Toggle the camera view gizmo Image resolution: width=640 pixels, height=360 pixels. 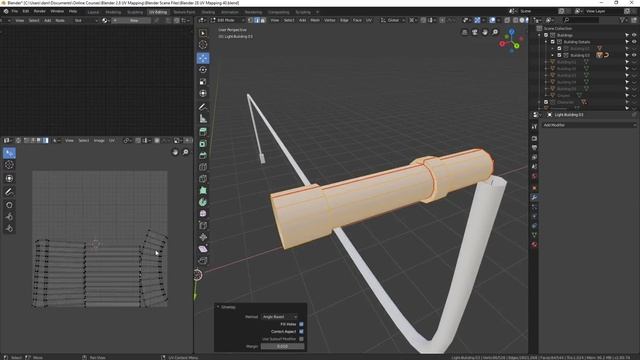[475, 32]
